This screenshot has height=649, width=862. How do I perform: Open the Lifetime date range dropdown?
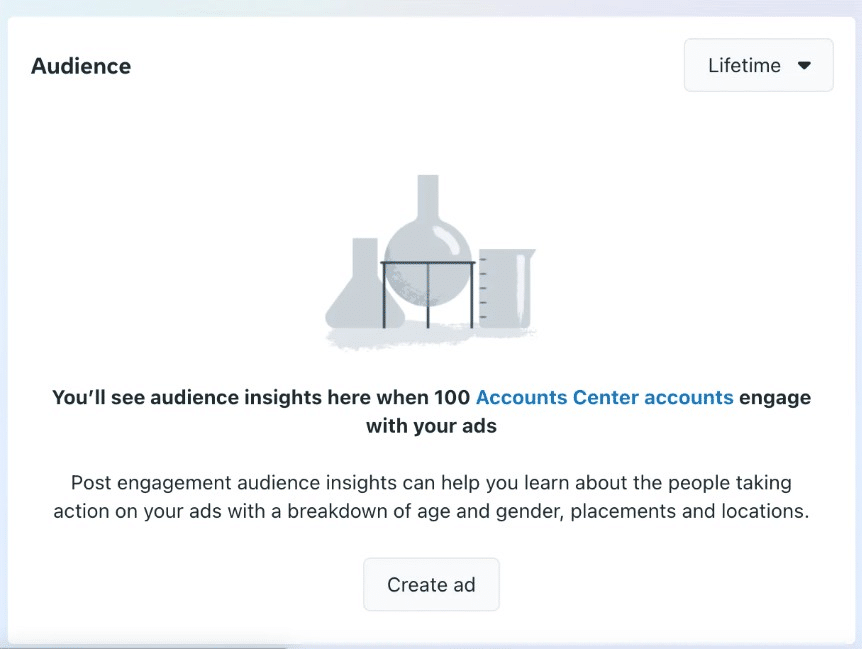coord(758,65)
